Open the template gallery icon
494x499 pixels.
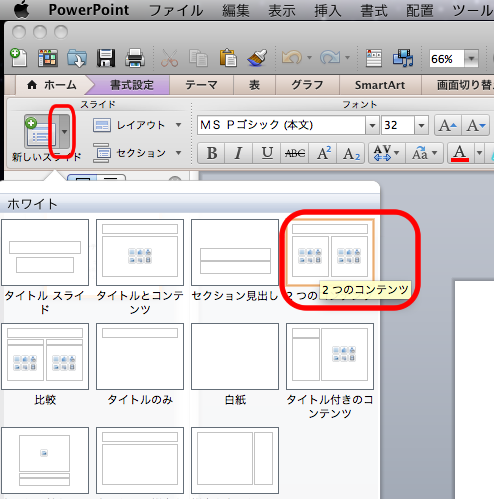(x=48, y=58)
